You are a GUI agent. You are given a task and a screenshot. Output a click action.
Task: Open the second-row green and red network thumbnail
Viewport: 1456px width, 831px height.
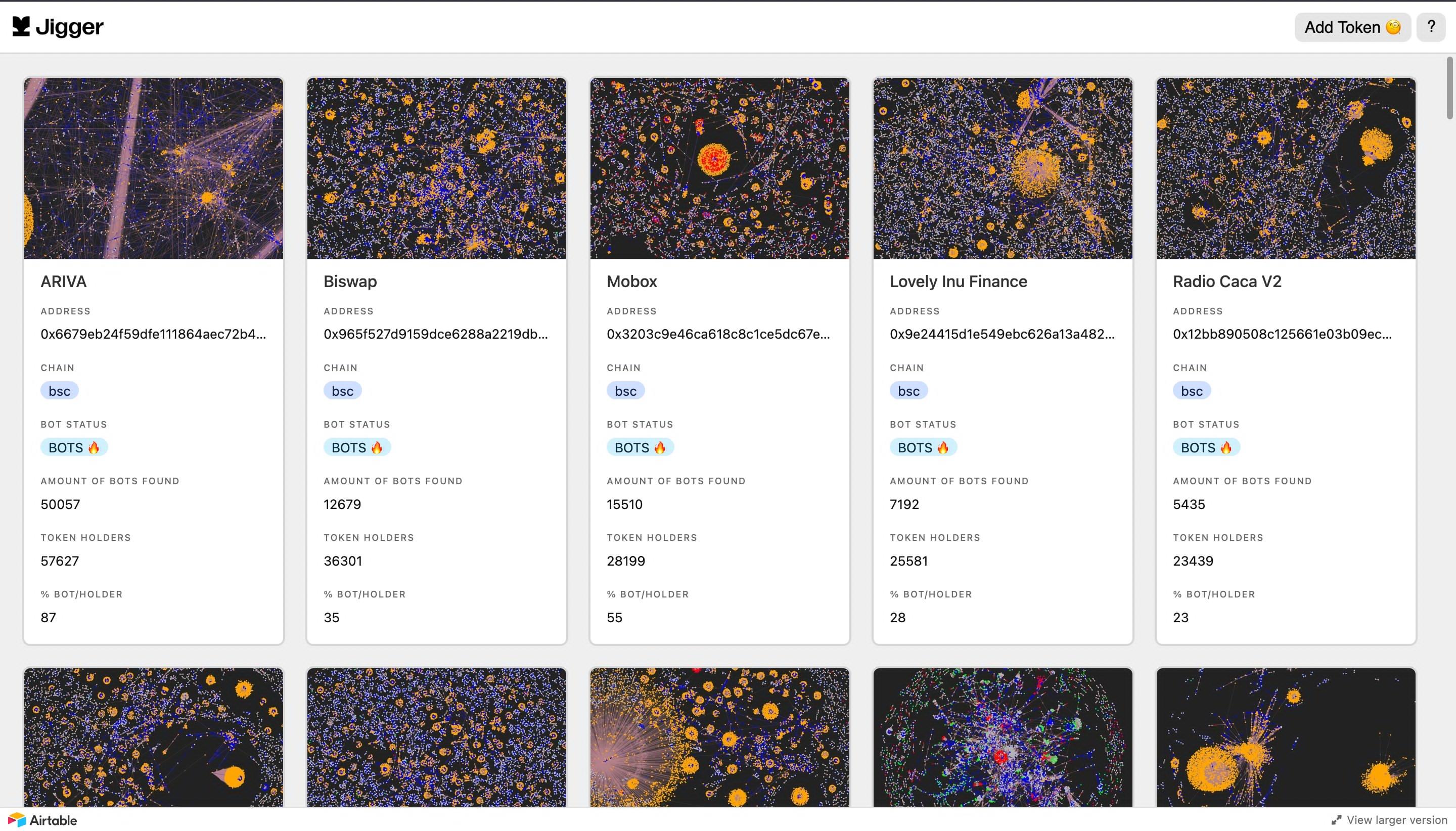click(1002, 737)
